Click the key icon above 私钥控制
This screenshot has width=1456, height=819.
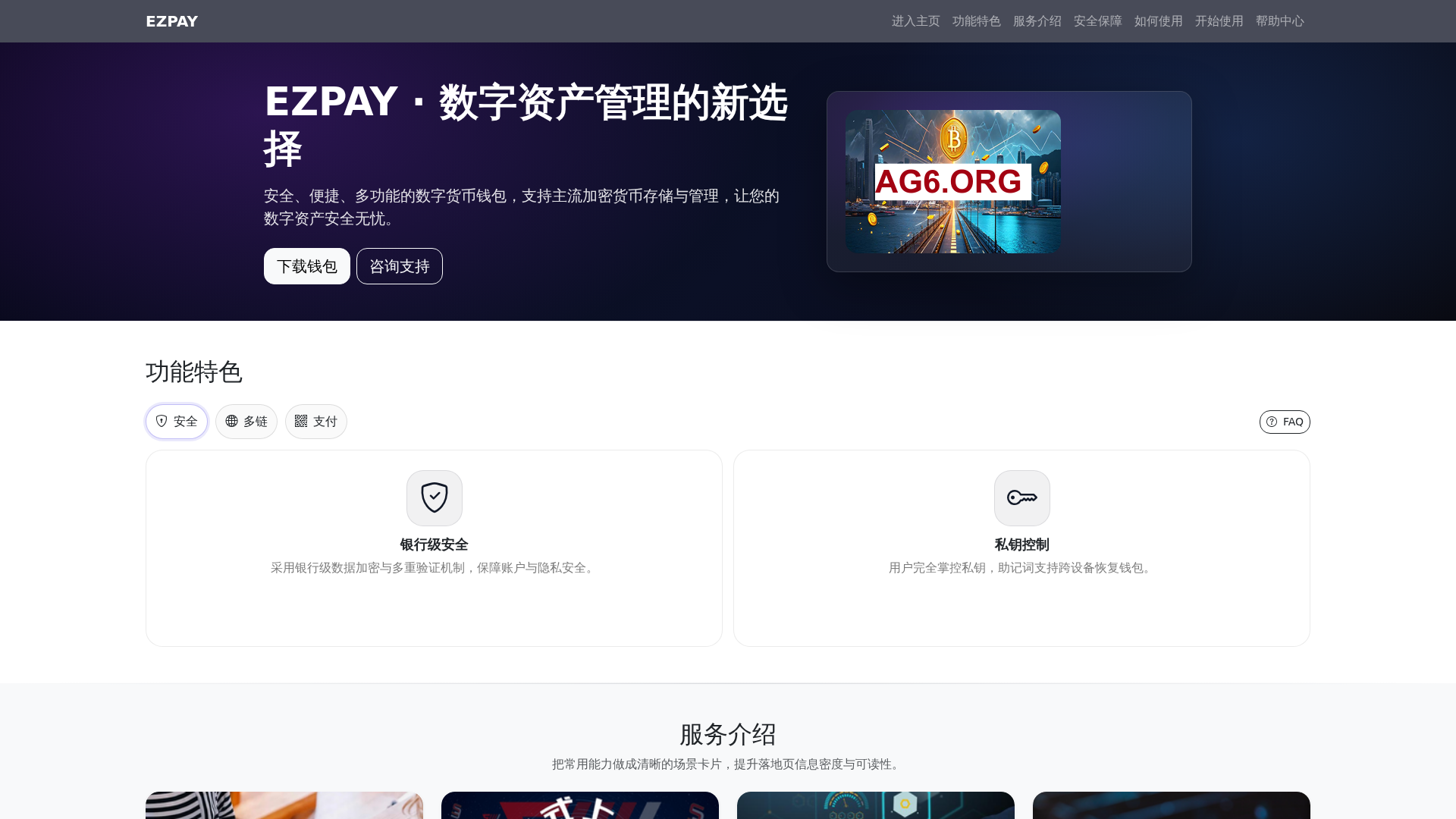1022,498
